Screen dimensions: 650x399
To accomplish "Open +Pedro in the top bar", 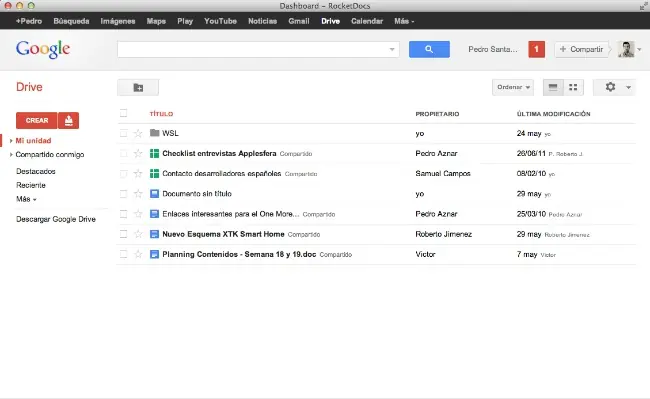I will [29, 21].
